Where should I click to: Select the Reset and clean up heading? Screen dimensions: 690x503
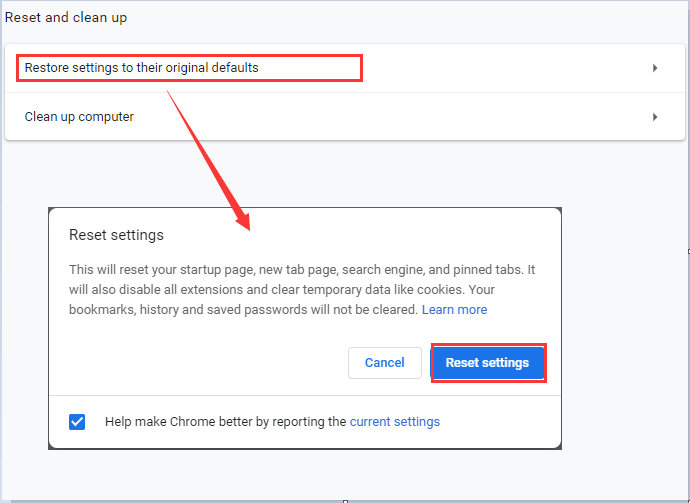pos(66,18)
